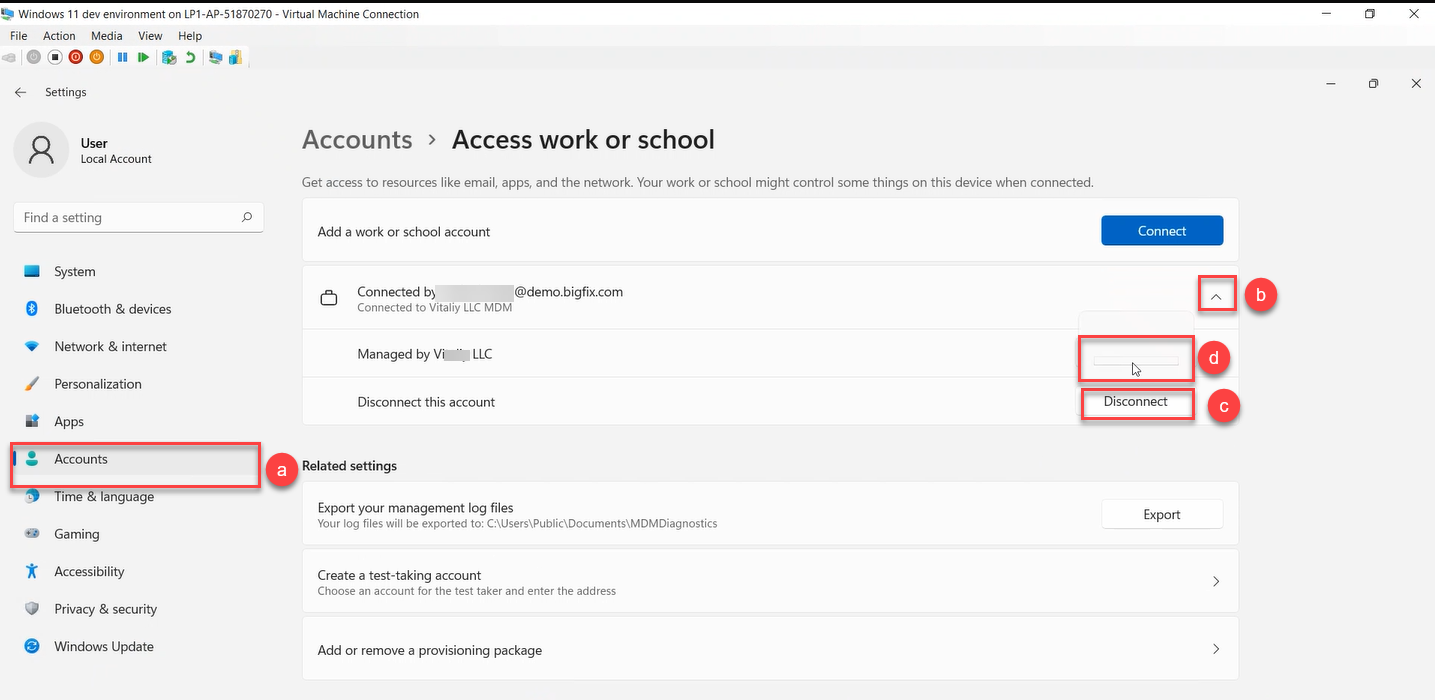Image resolution: width=1435 pixels, height=700 pixels.
Task: Create a checkpoint using the toolbar icon
Action: point(169,58)
